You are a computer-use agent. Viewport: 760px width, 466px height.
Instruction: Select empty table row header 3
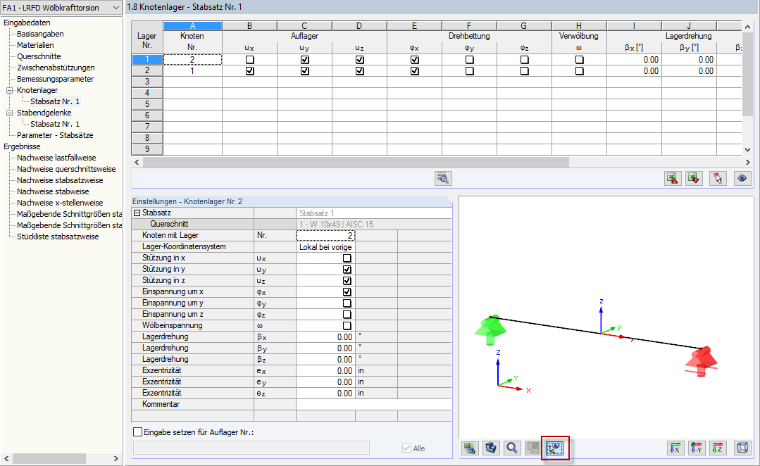pyautogui.click(x=147, y=82)
